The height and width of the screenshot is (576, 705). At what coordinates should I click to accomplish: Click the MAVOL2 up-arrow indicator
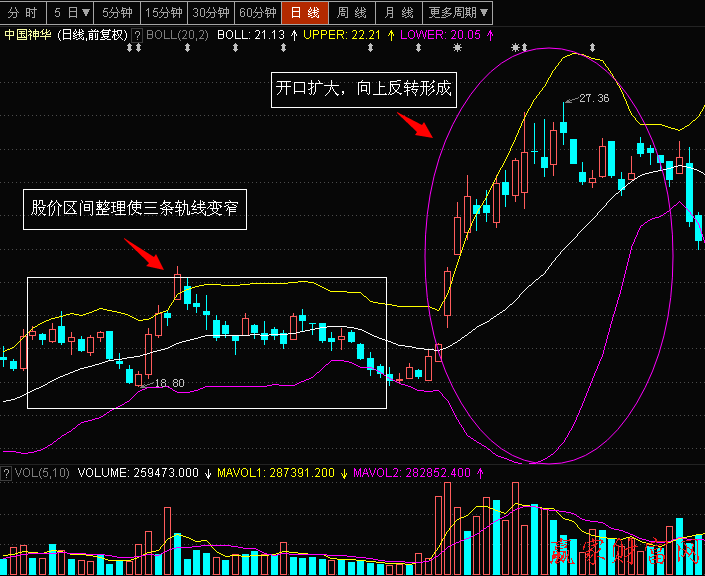tap(479, 472)
